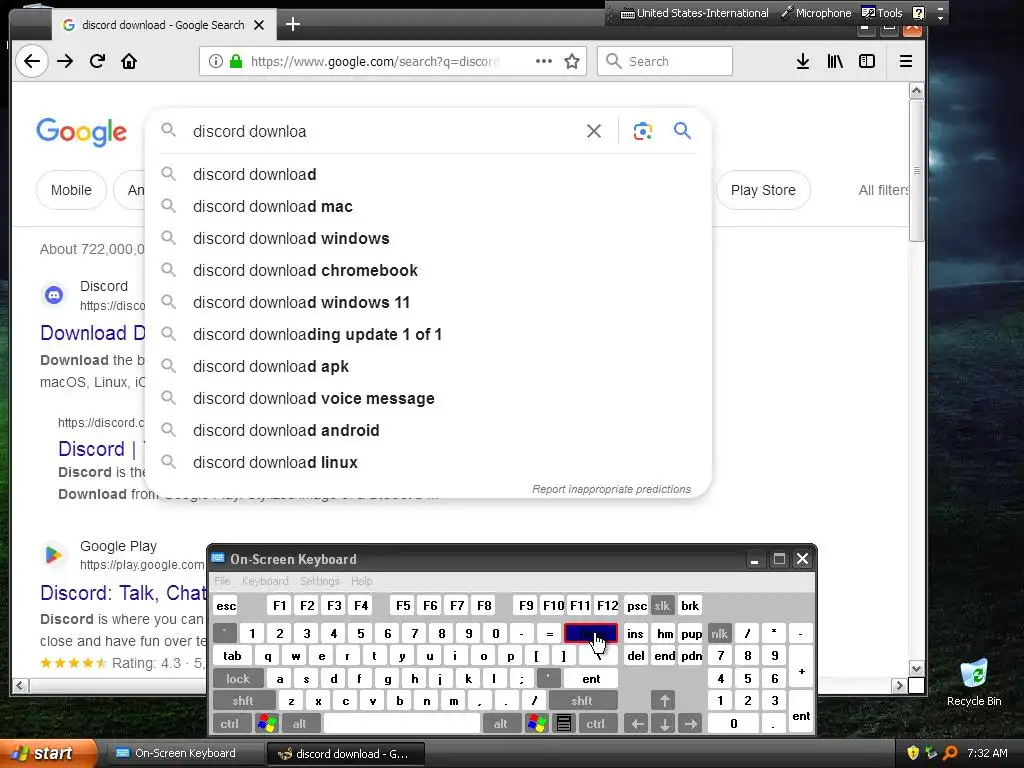Click the blue Google search magnifier
This screenshot has height=768, width=1024.
click(682, 131)
